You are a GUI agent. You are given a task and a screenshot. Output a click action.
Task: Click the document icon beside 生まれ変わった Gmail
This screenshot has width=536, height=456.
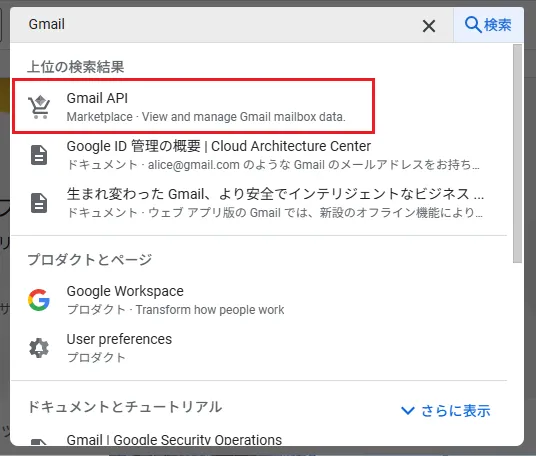point(39,203)
